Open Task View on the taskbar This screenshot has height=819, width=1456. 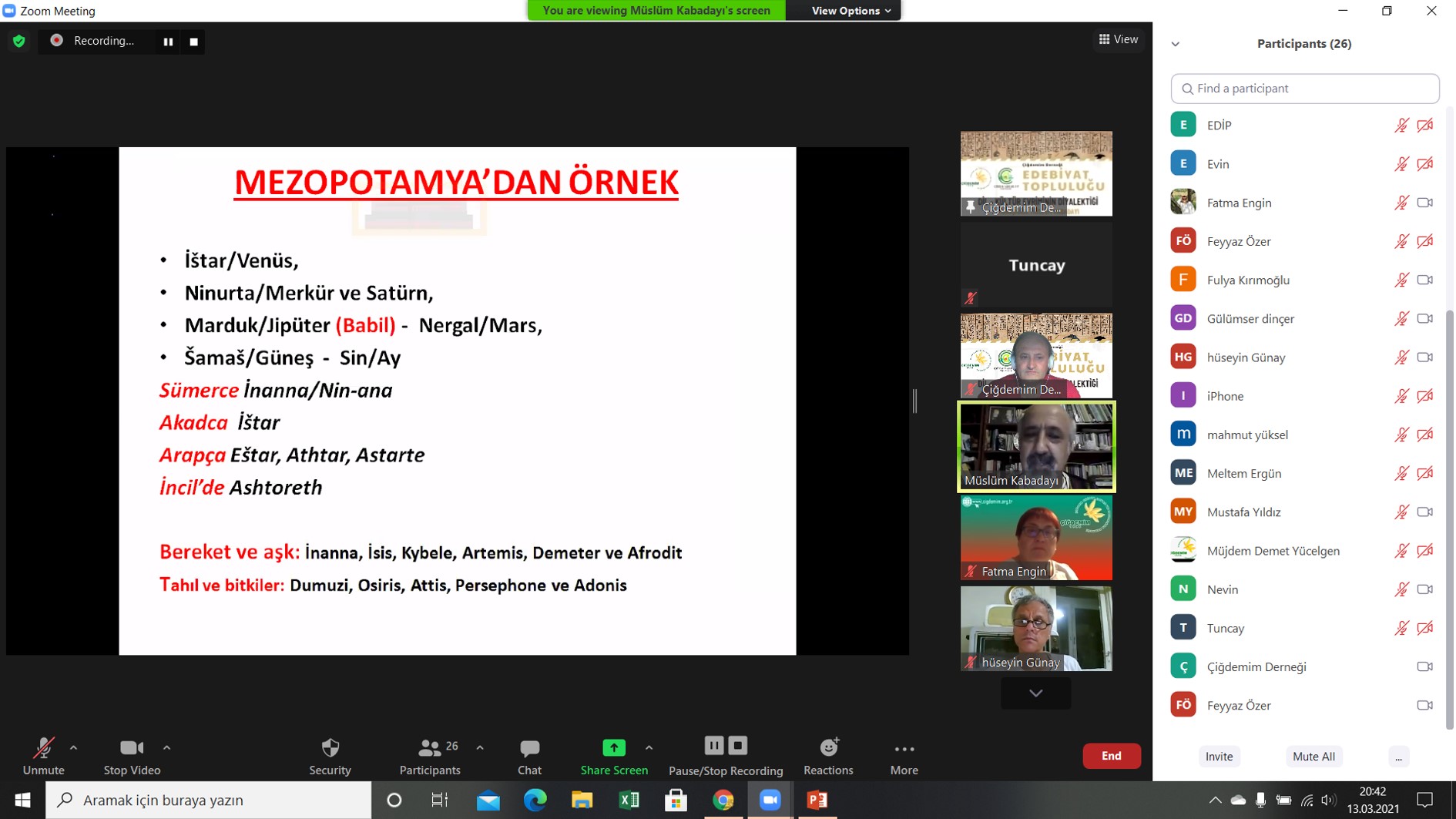click(x=440, y=801)
